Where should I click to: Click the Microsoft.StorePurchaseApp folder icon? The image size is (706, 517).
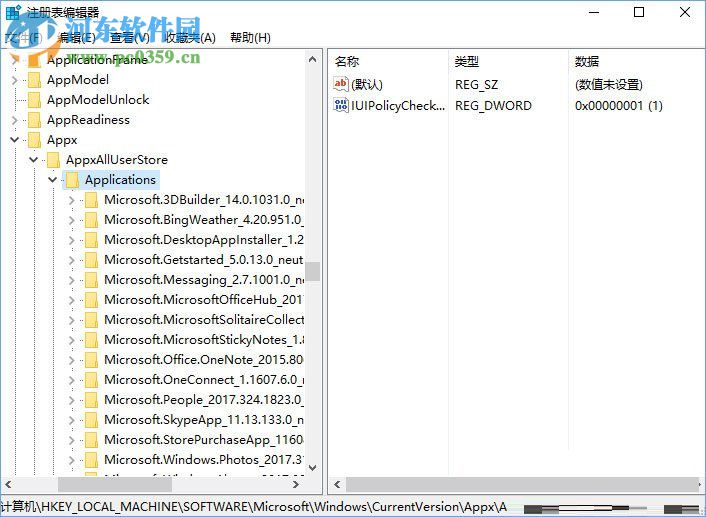tap(91, 440)
